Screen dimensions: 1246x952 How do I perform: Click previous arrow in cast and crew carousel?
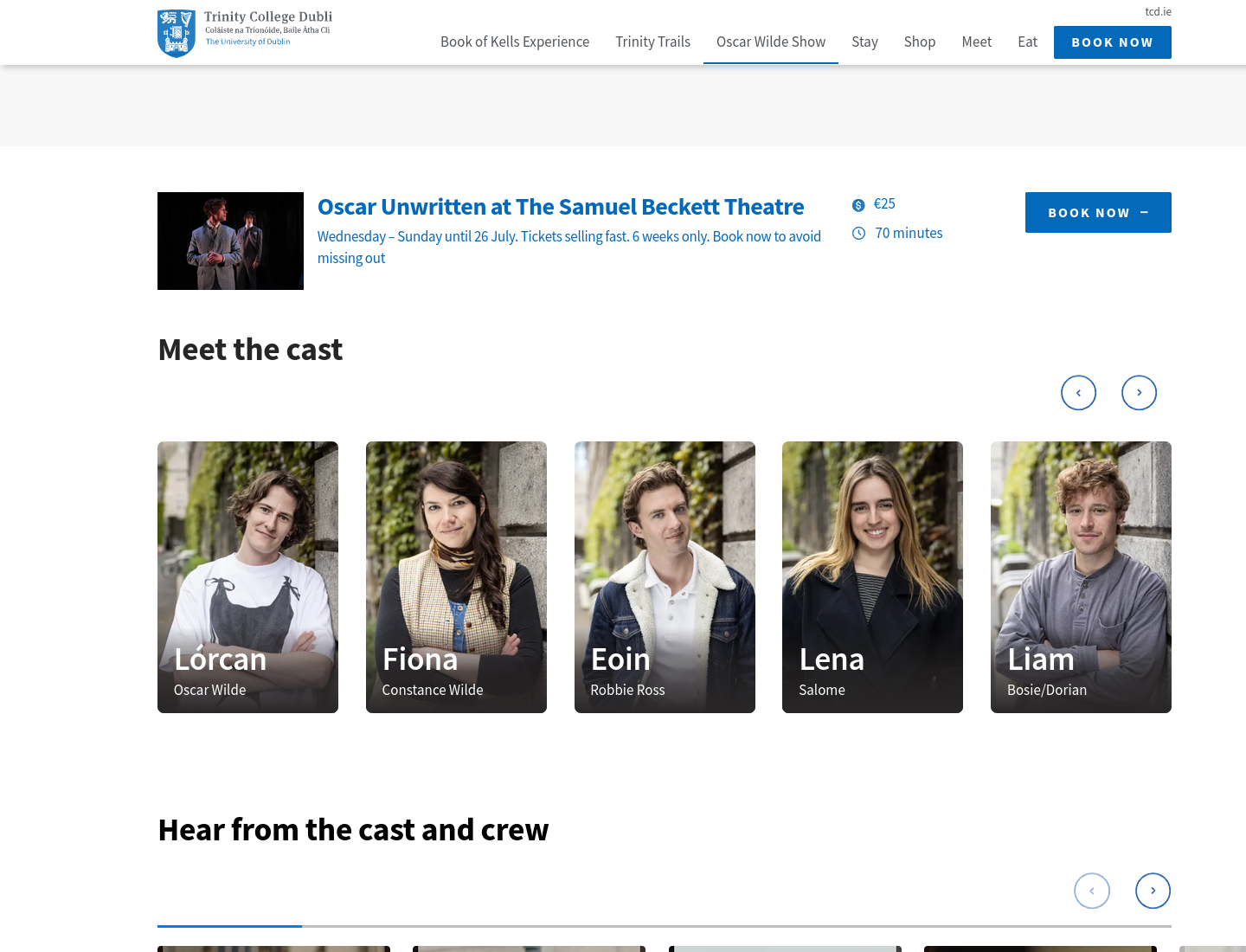pyautogui.click(x=1092, y=891)
